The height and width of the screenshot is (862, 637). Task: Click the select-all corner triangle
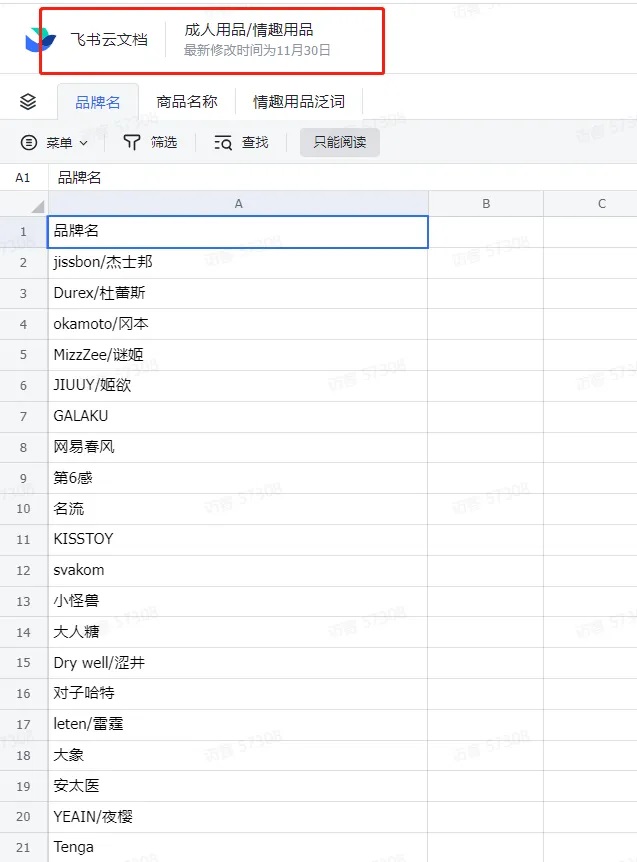click(37, 206)
